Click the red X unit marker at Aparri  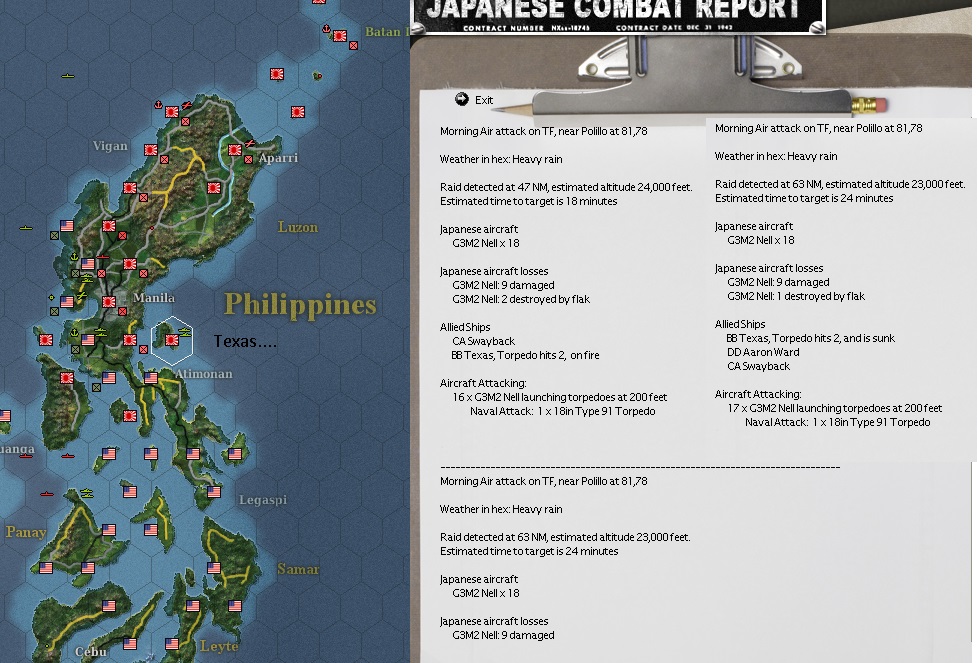249,160
